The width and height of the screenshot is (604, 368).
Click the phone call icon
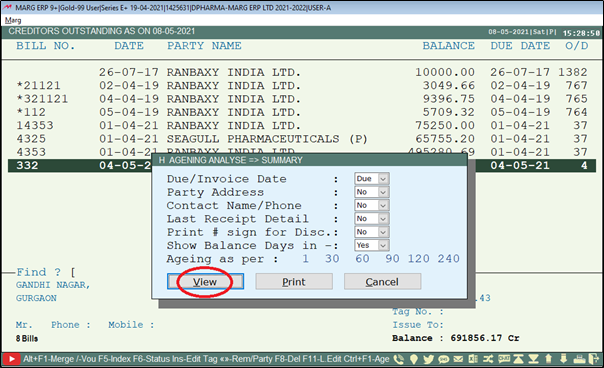click(399, 359)
